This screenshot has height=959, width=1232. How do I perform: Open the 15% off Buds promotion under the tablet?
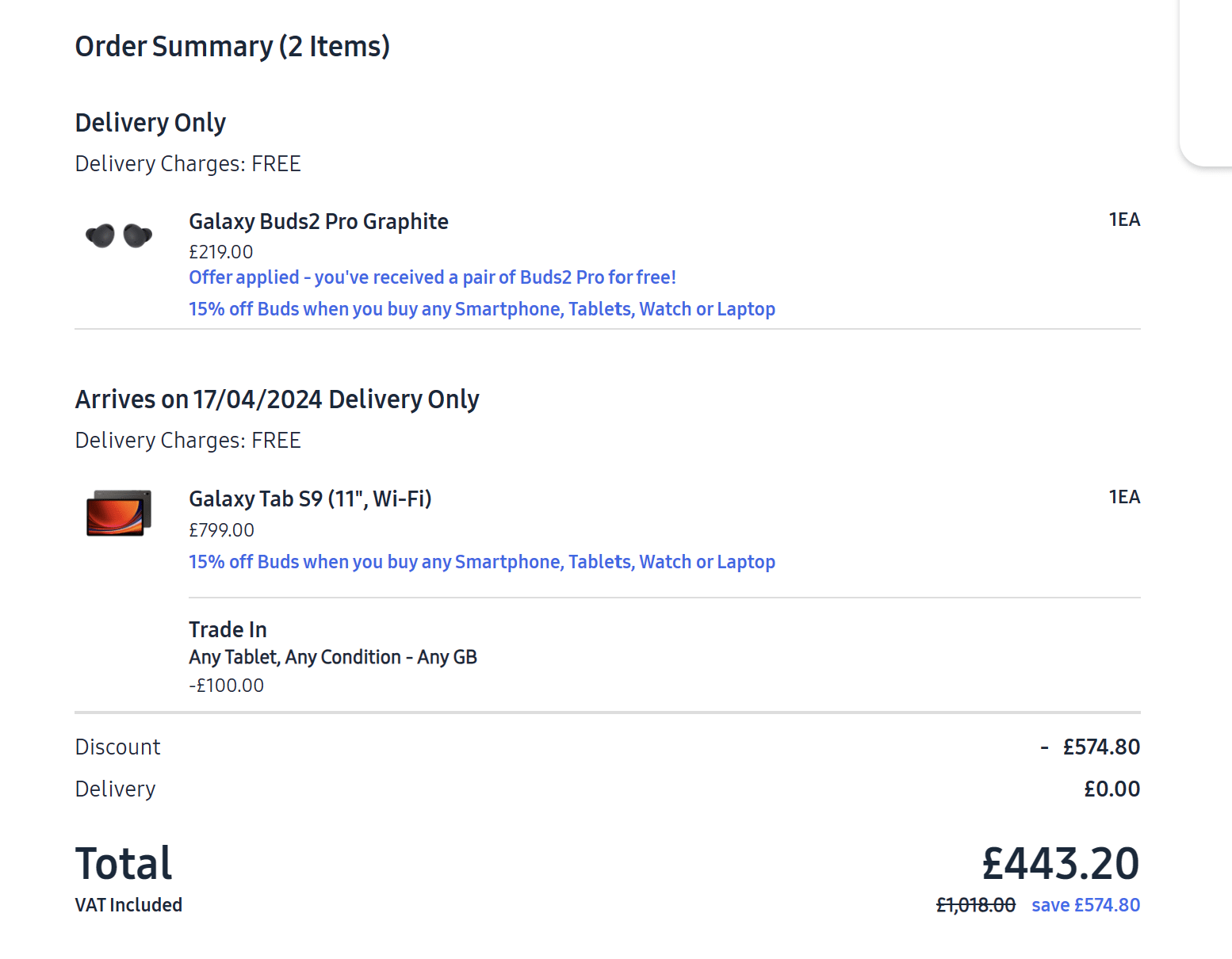click(481, 561)
